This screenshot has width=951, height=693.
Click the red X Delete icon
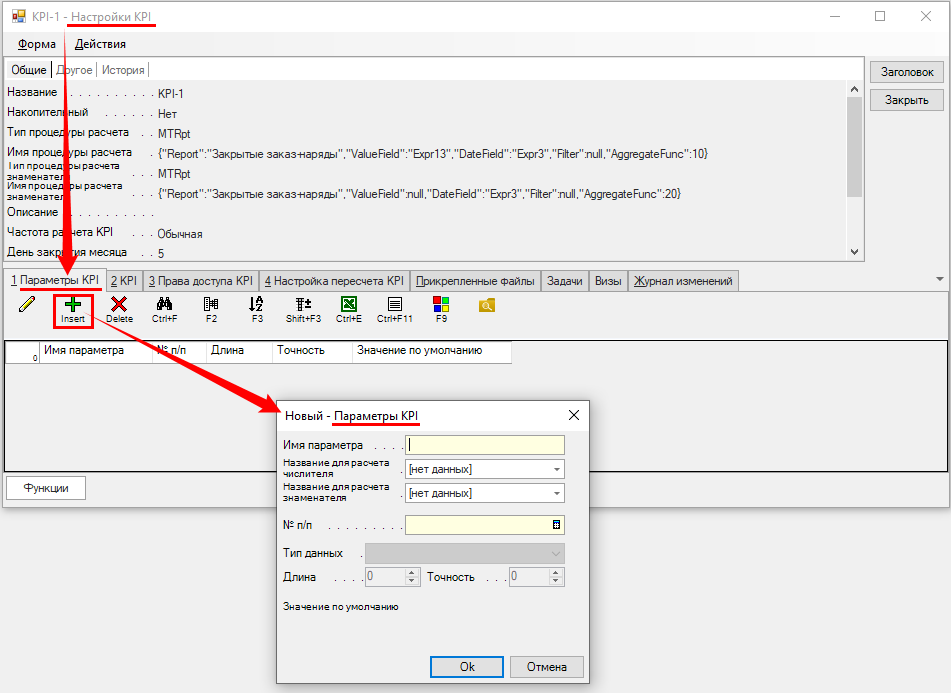[119, 305]
